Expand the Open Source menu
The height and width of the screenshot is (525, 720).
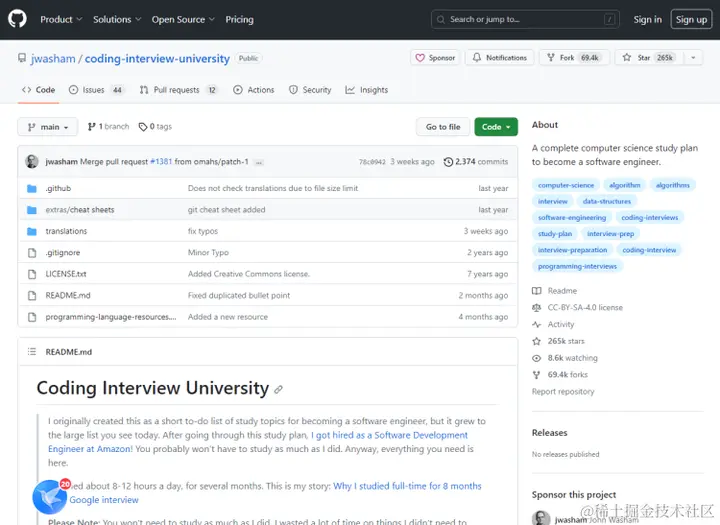[x=183, y=19]
